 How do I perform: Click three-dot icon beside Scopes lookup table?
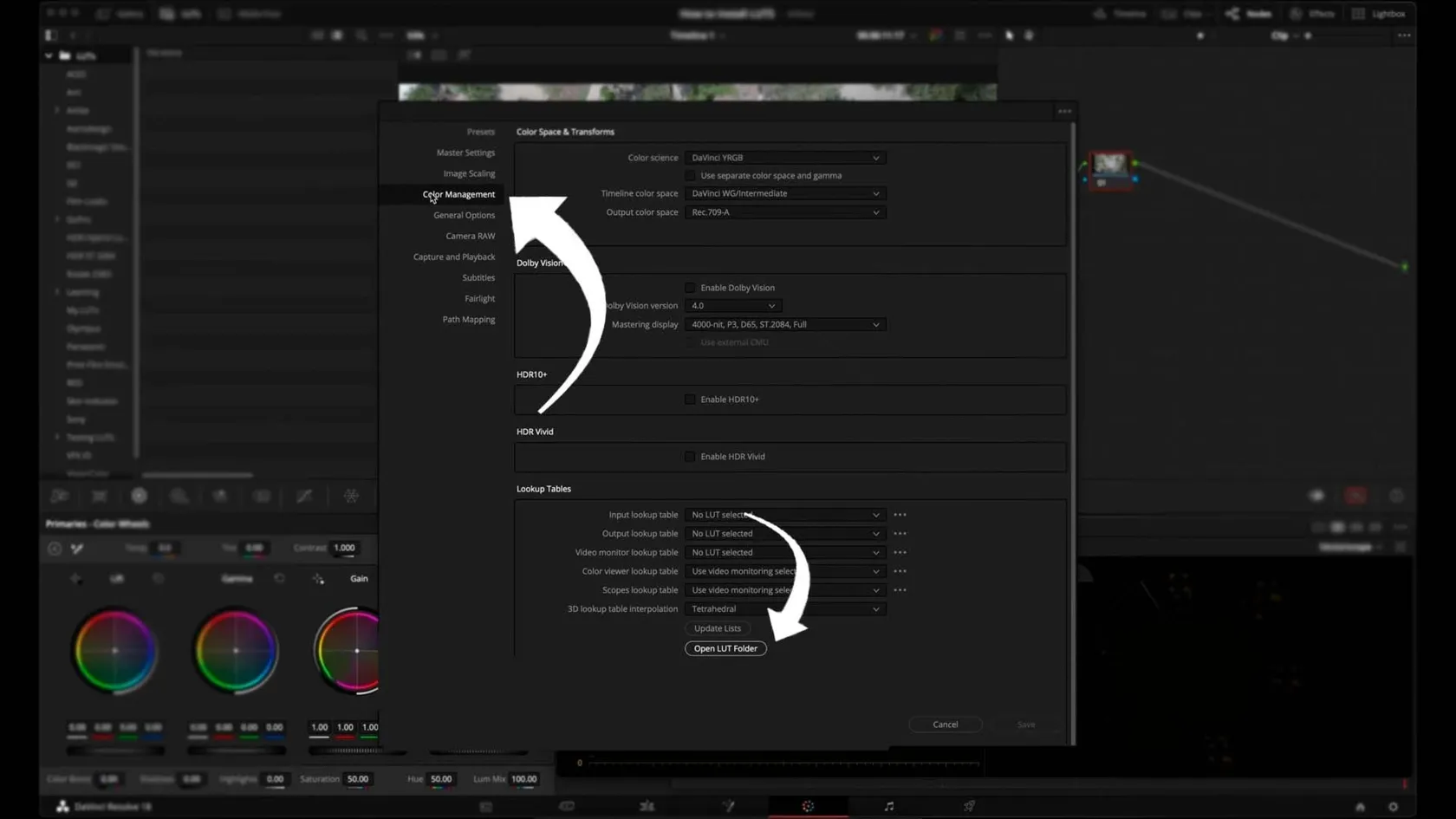[x=900, y=590]
